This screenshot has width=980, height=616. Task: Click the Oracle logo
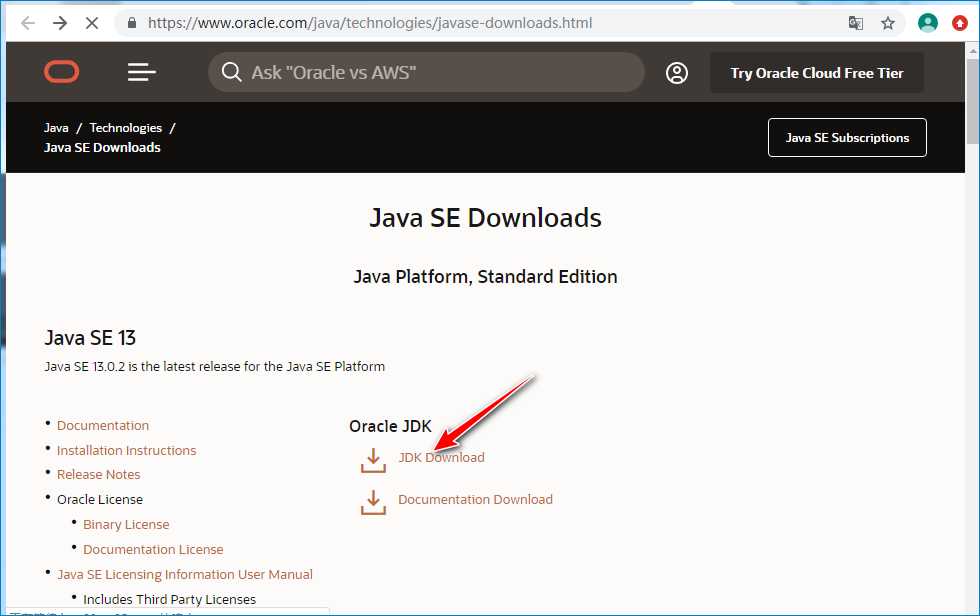click(61, 72)
